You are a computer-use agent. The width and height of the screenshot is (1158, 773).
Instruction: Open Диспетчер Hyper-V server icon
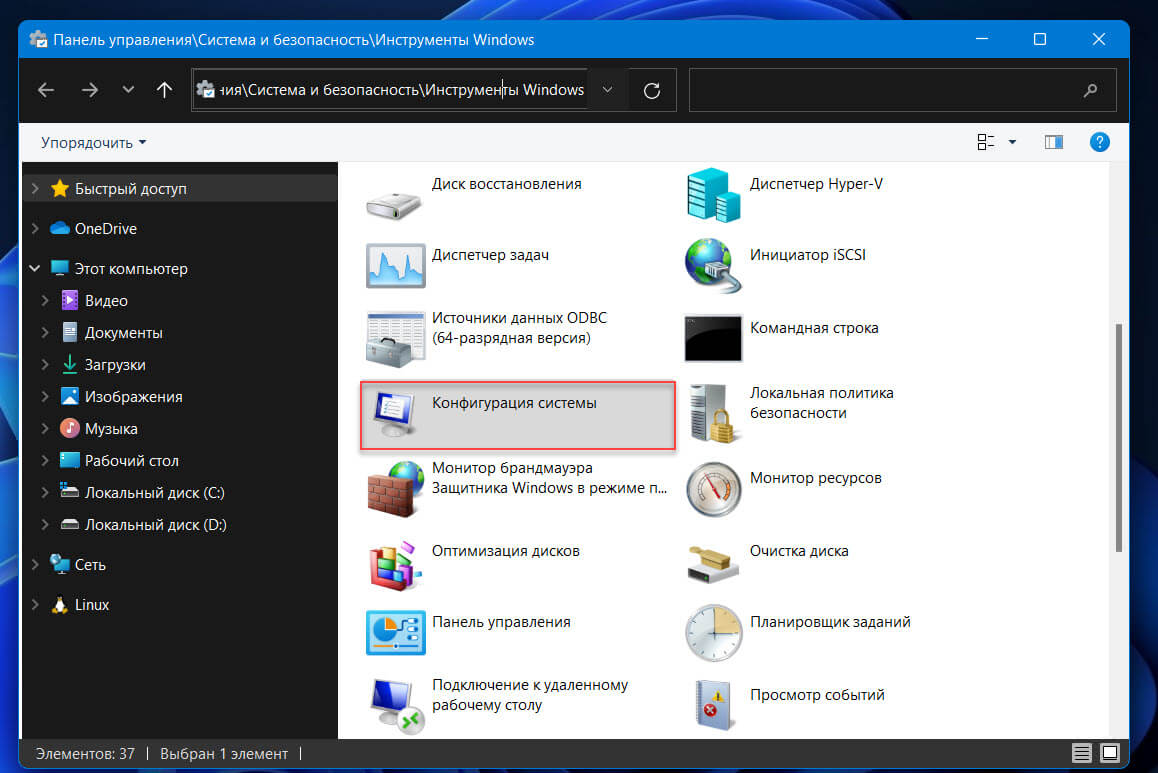pos(713,195)
